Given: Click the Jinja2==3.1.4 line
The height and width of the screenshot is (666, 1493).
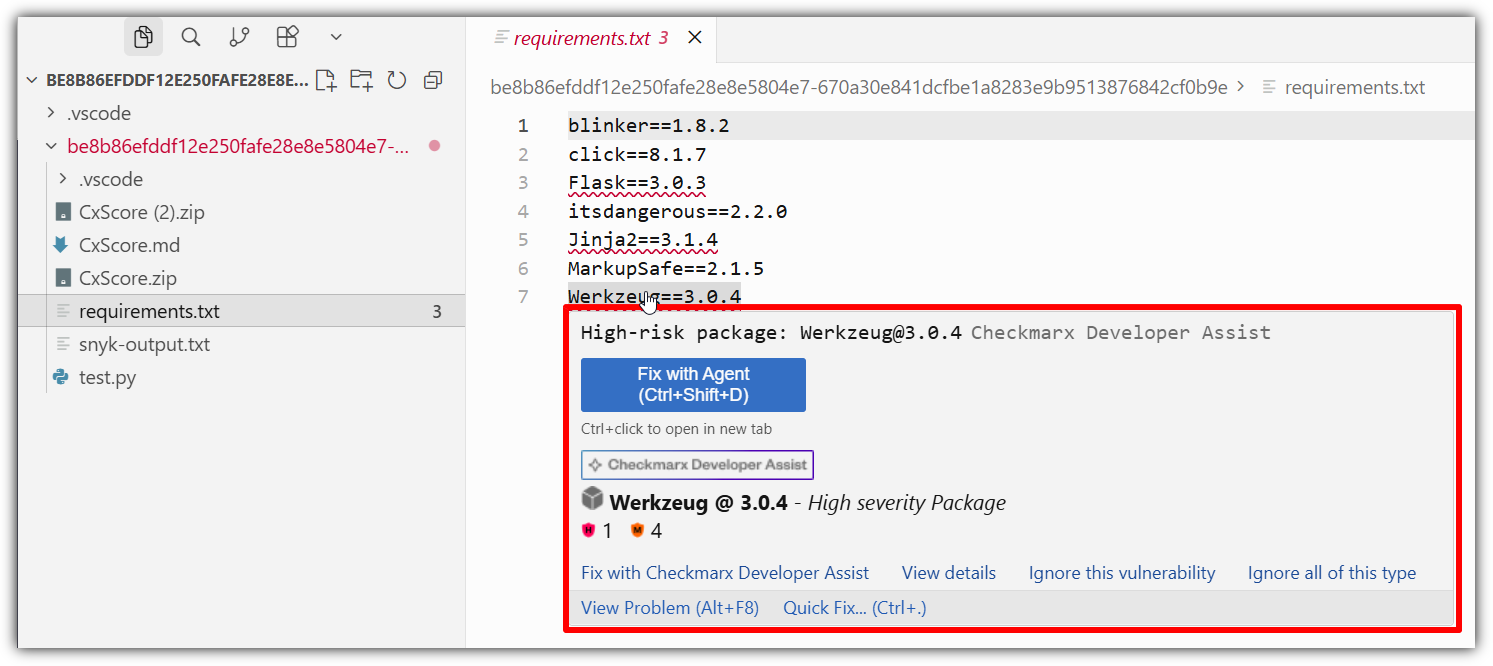Looking at the screenshot, I should point(642,240).
